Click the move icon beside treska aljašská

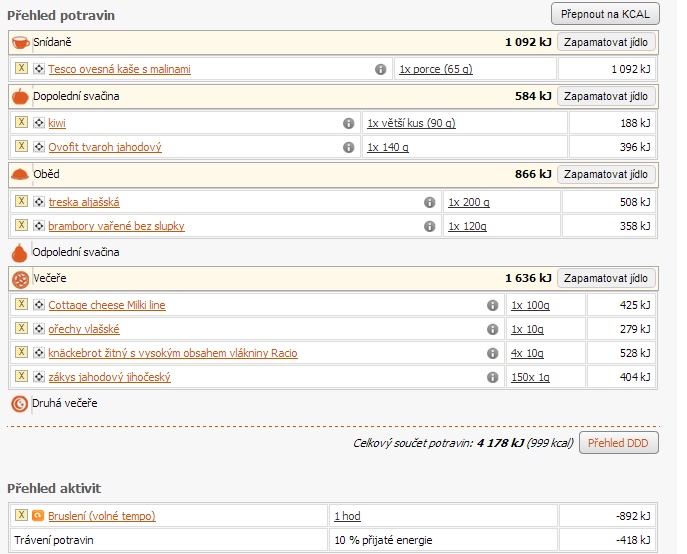38,202
